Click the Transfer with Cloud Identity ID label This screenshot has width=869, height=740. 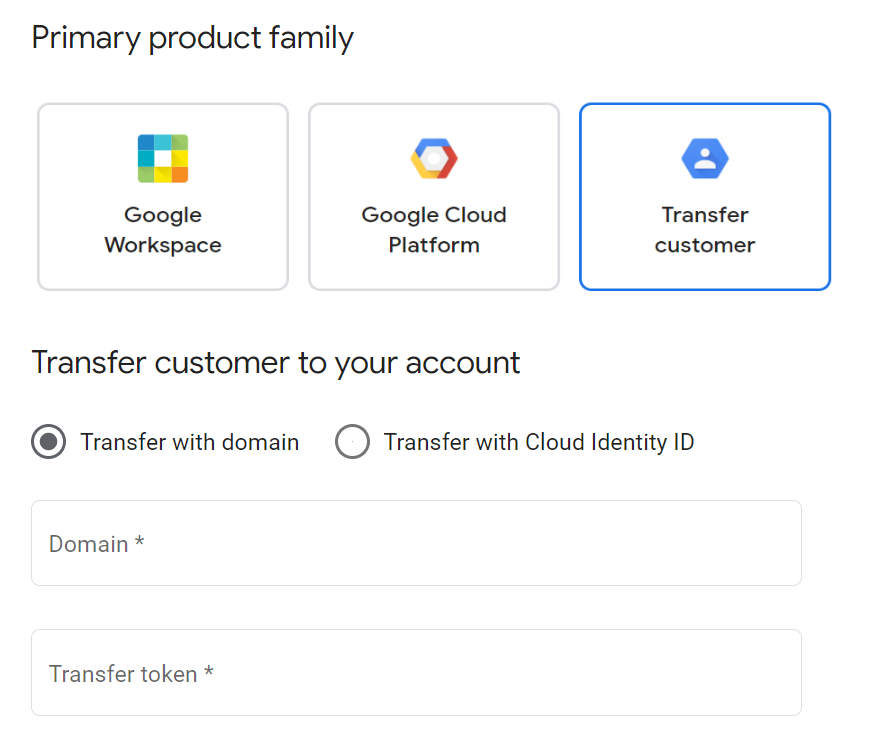[x=538, y=441]
